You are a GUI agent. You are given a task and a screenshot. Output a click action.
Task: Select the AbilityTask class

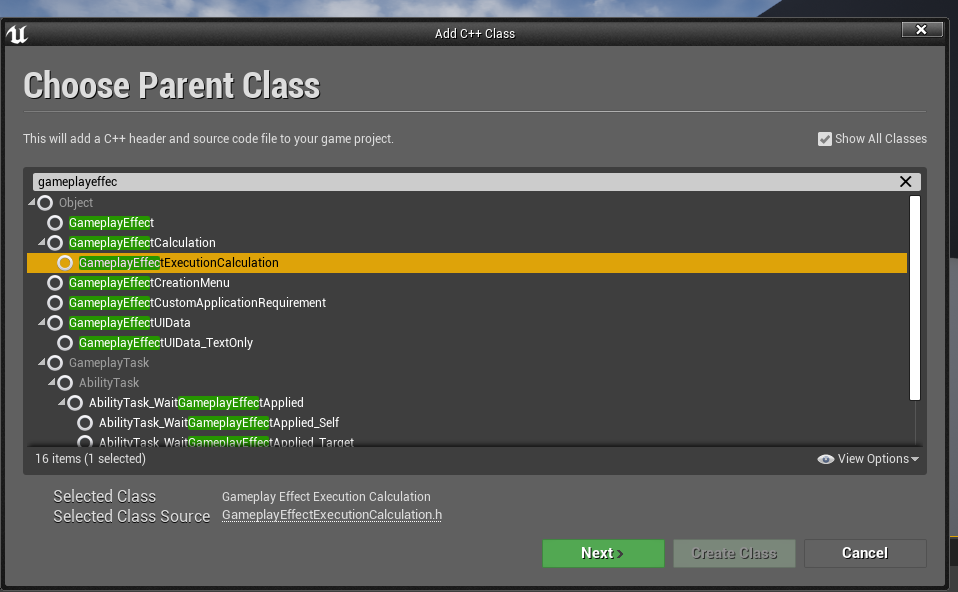point(109,383)
